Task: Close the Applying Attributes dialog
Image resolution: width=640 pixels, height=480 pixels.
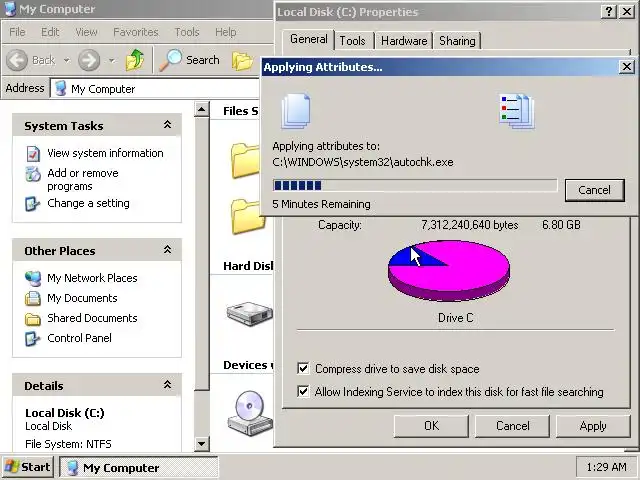Action: tap(627, 67)
